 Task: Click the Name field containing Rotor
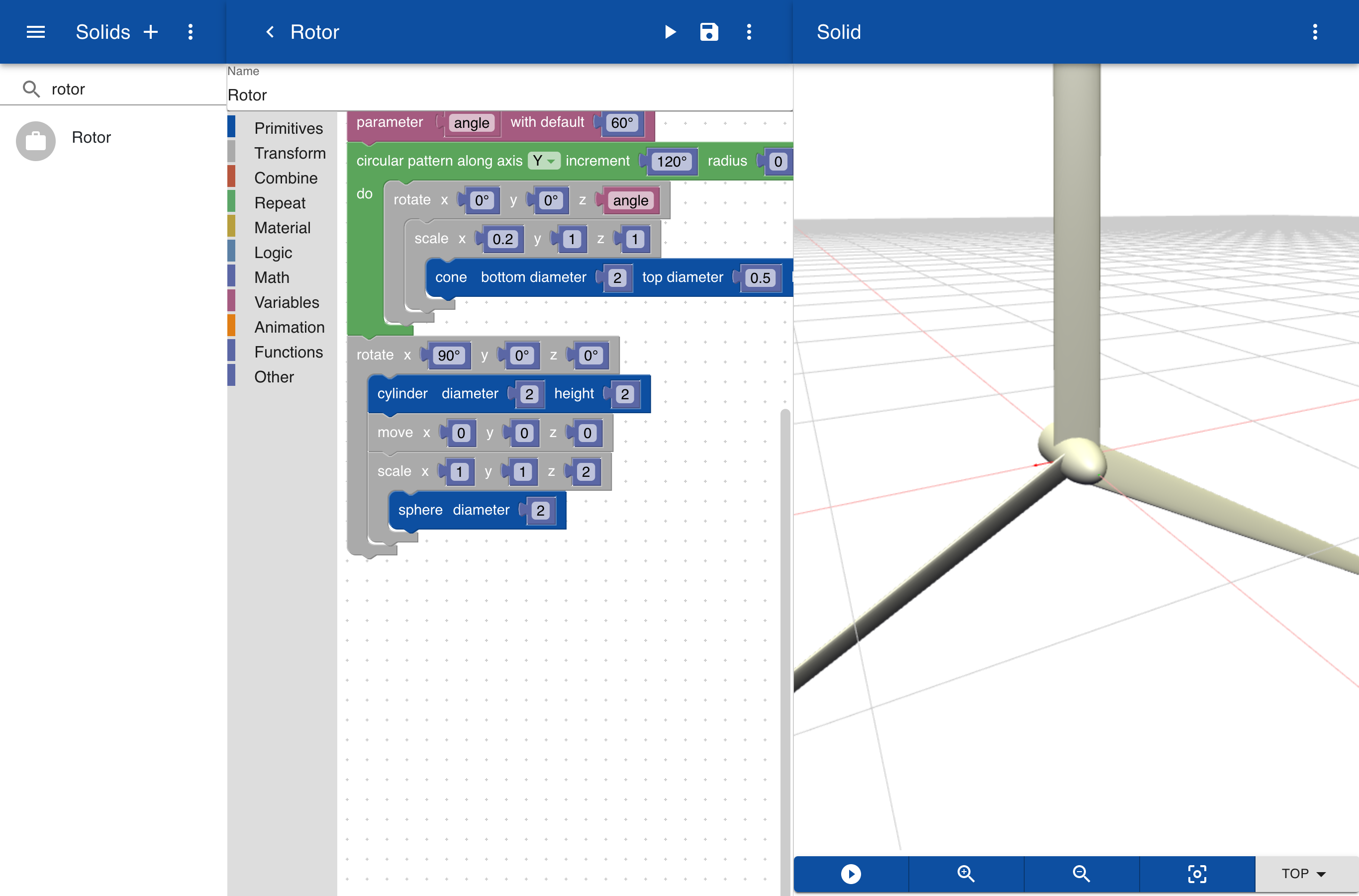pos(509,95)
